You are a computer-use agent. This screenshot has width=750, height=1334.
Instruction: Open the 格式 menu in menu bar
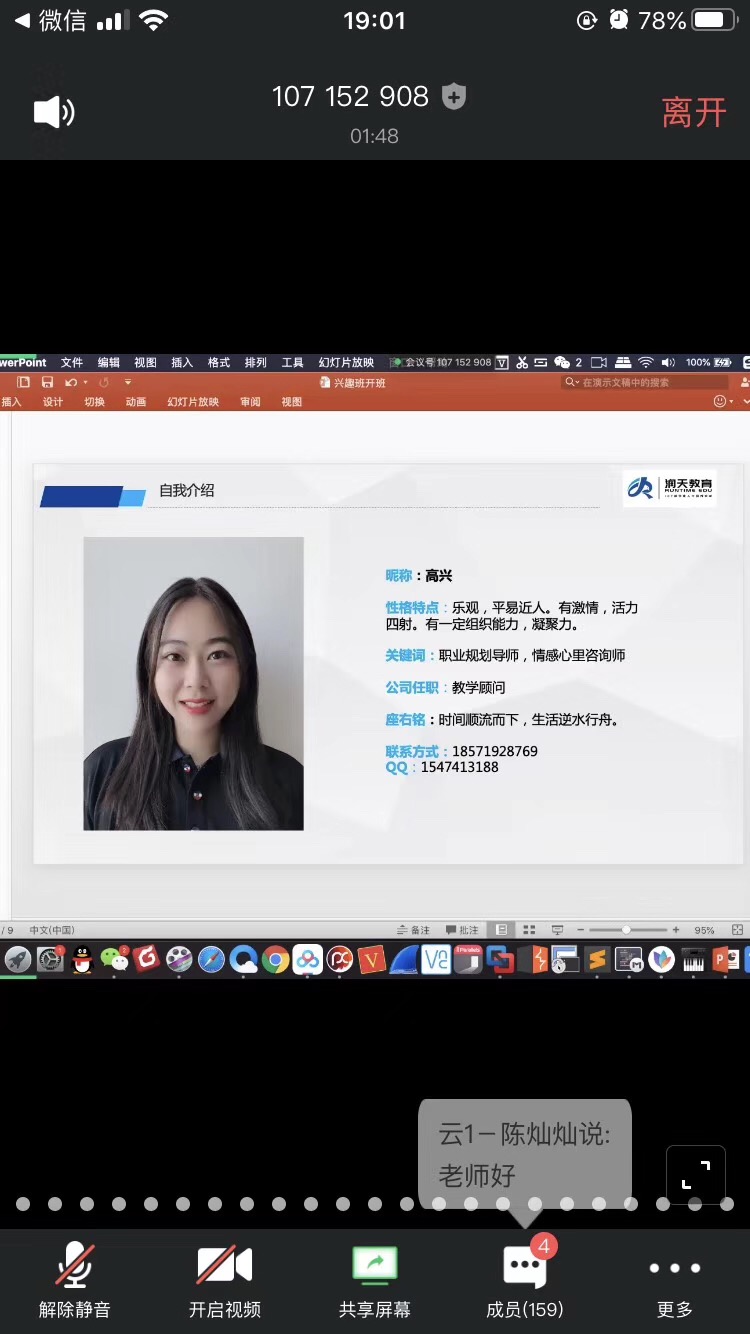[219, 362]
